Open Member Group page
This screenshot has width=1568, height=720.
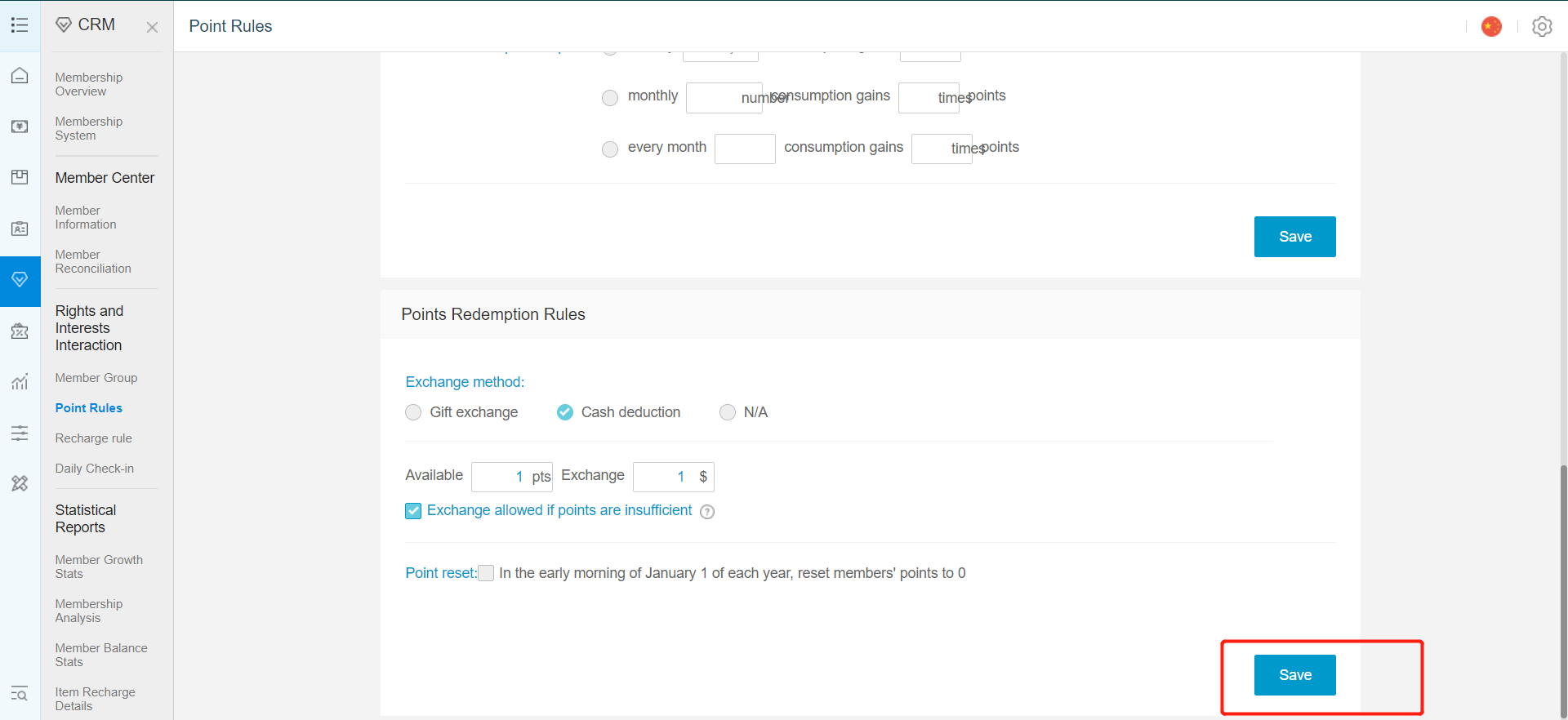(x=96, y=378)
